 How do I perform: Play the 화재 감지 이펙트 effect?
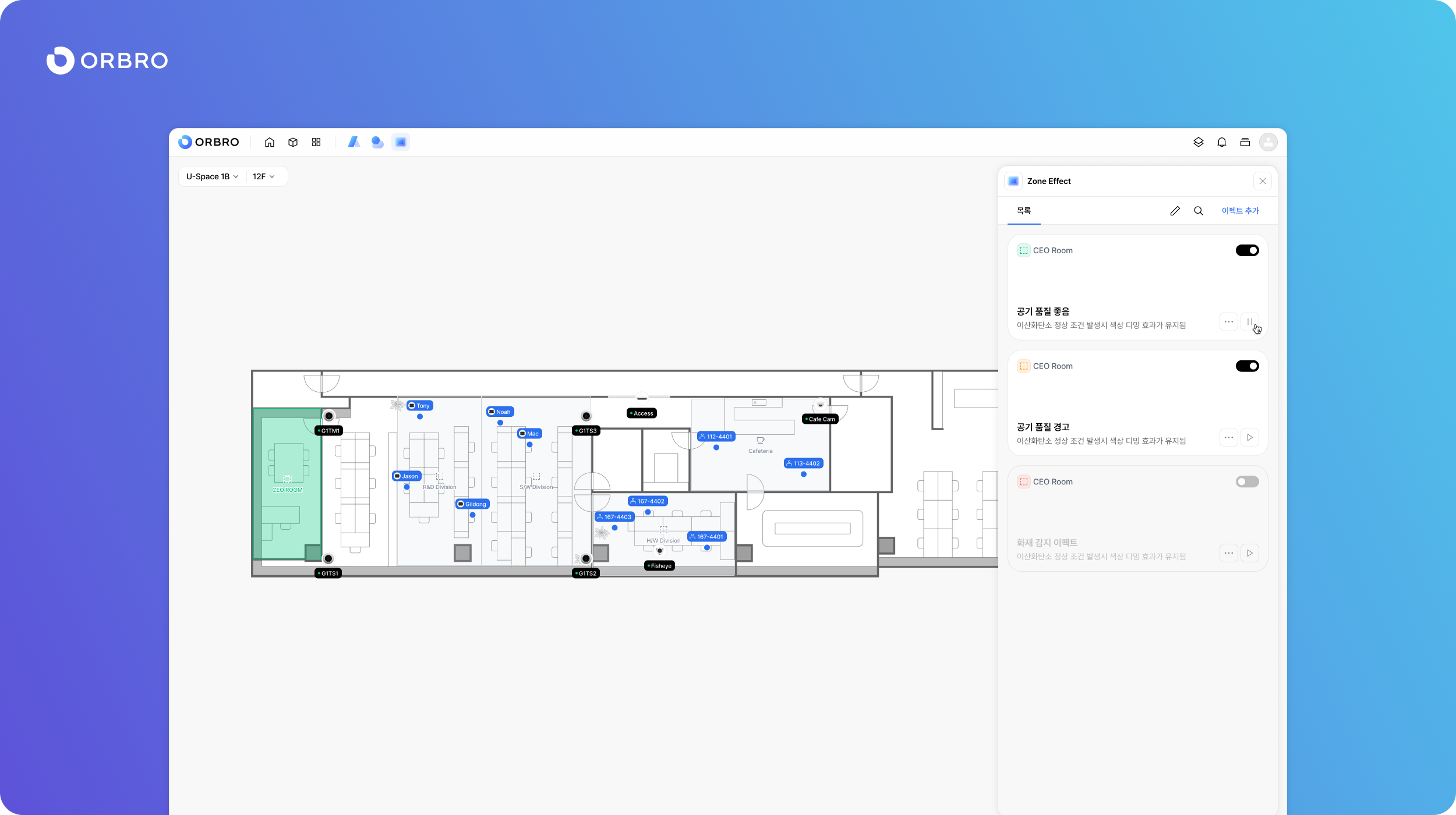1249,553
